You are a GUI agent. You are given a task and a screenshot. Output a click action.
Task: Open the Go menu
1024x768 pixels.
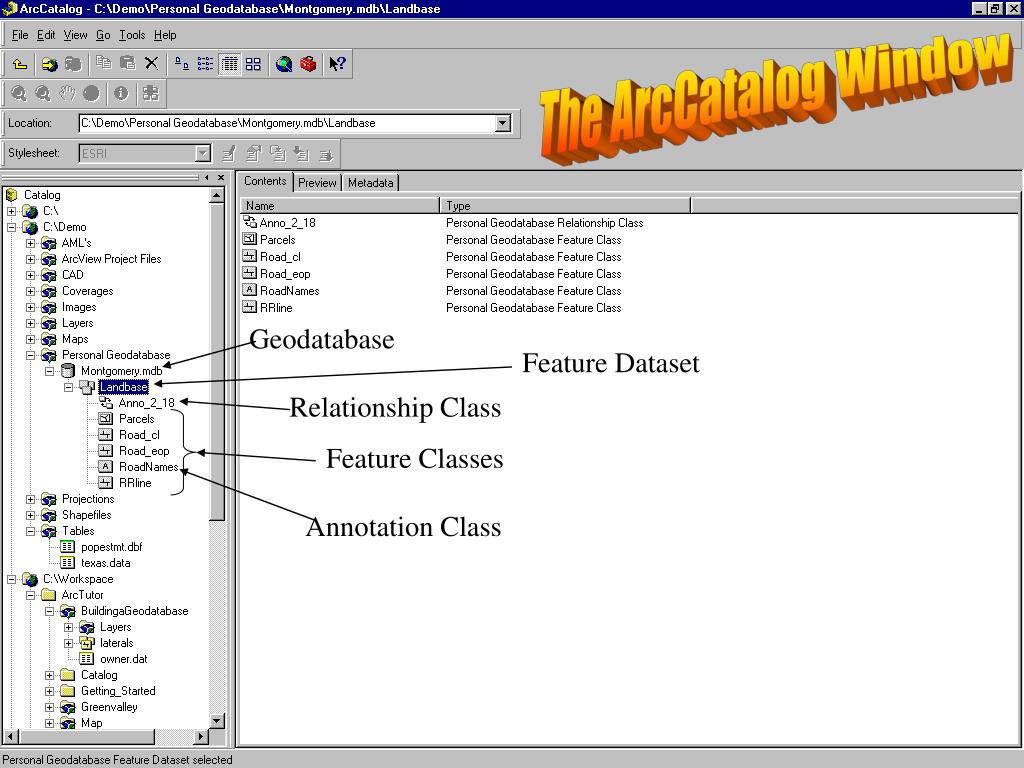click(x=103, y=35)
